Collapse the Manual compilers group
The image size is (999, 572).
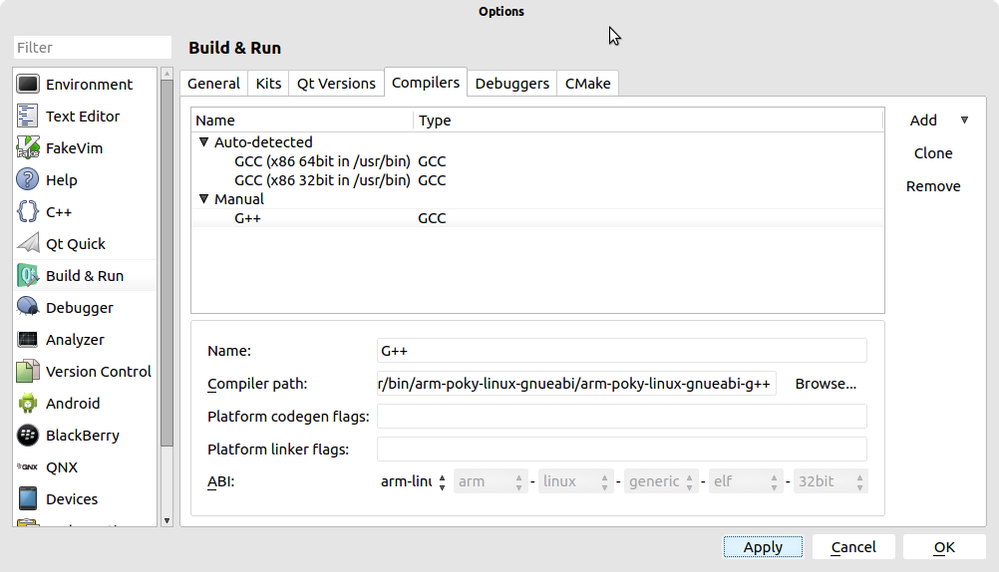(x=204, y=199)
